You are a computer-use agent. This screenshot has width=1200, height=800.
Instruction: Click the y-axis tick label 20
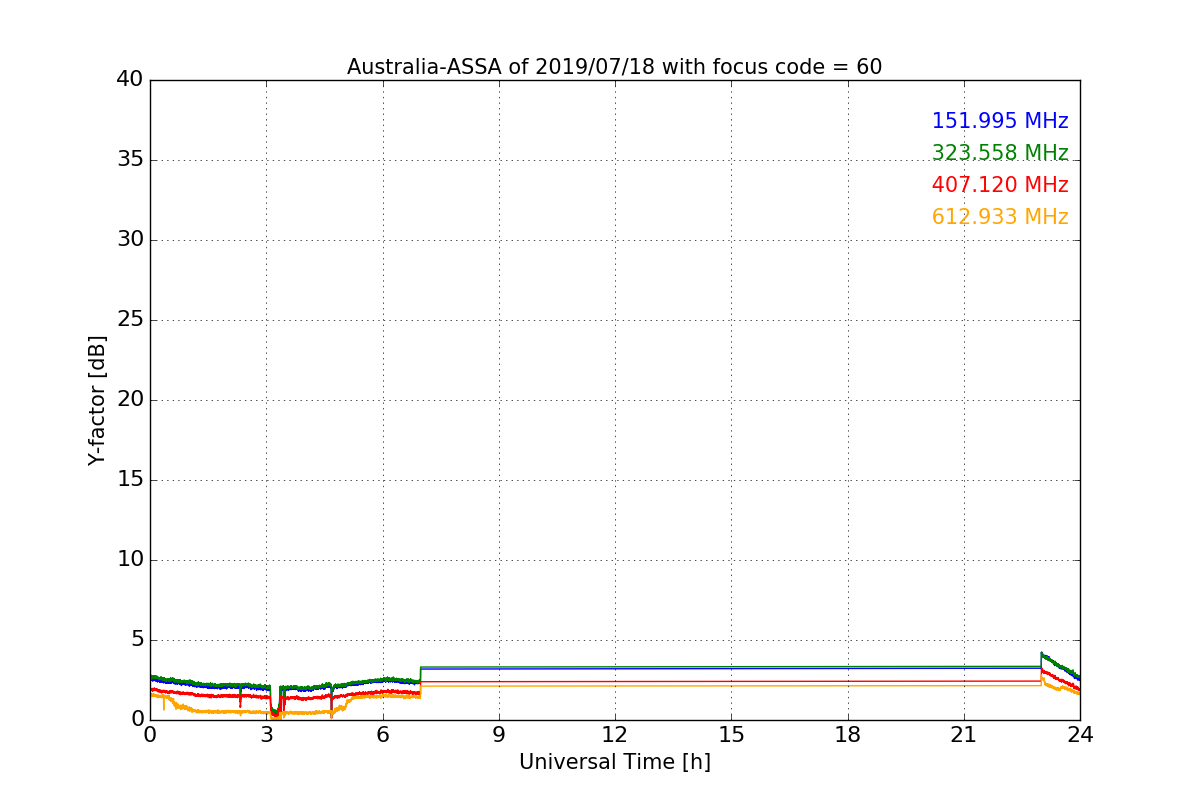coord(130,400)
